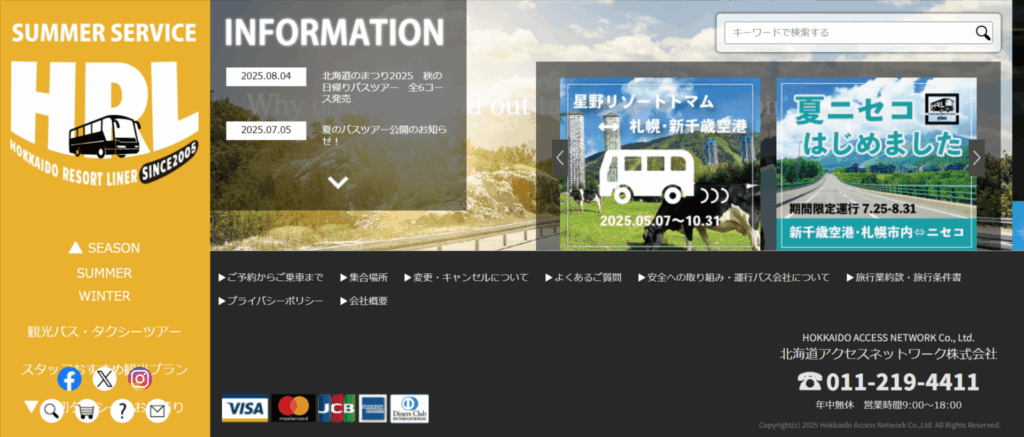Click the keyword search input field

click(848, 33)
